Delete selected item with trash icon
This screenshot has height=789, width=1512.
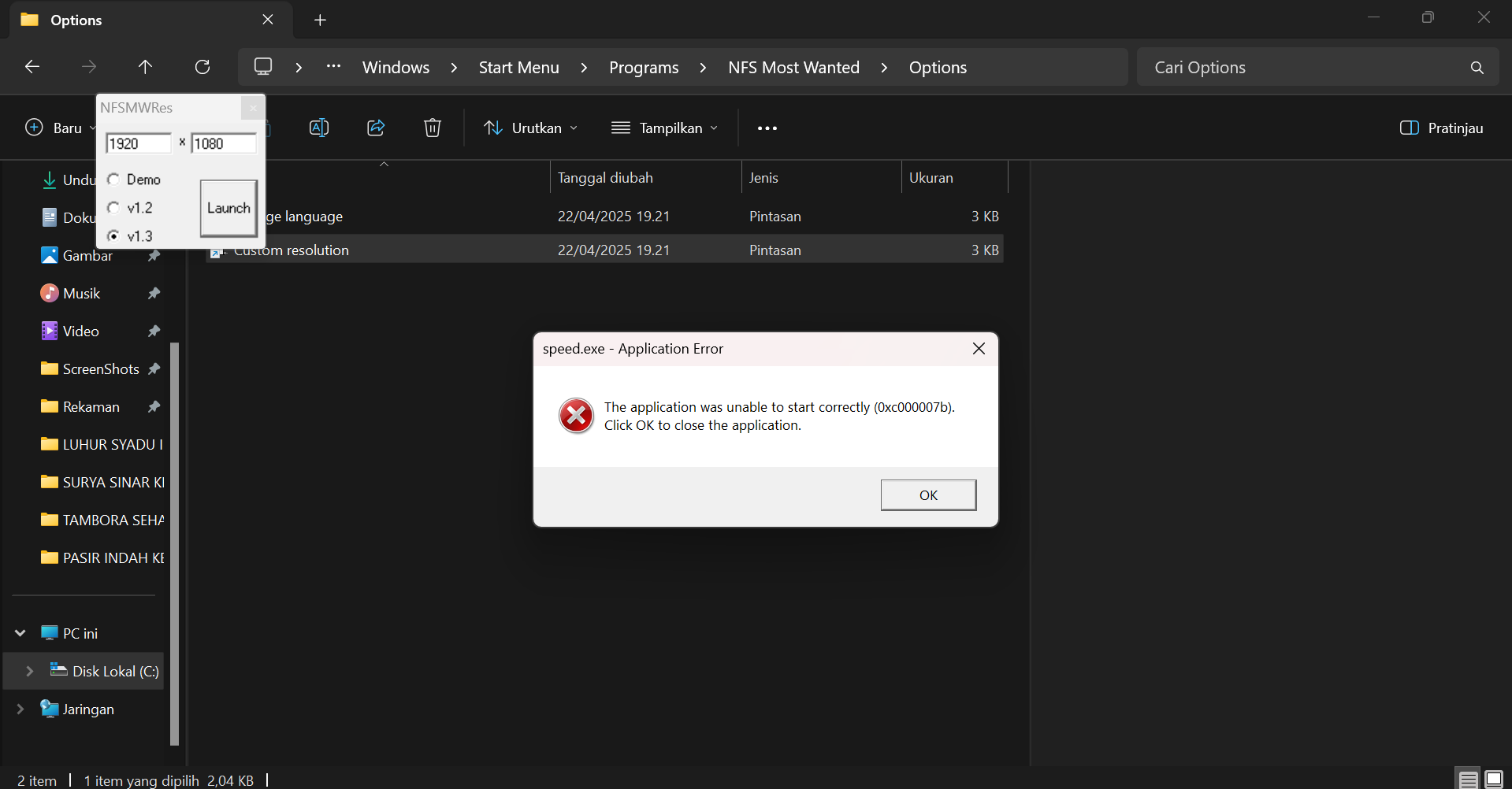pos(433,128)
